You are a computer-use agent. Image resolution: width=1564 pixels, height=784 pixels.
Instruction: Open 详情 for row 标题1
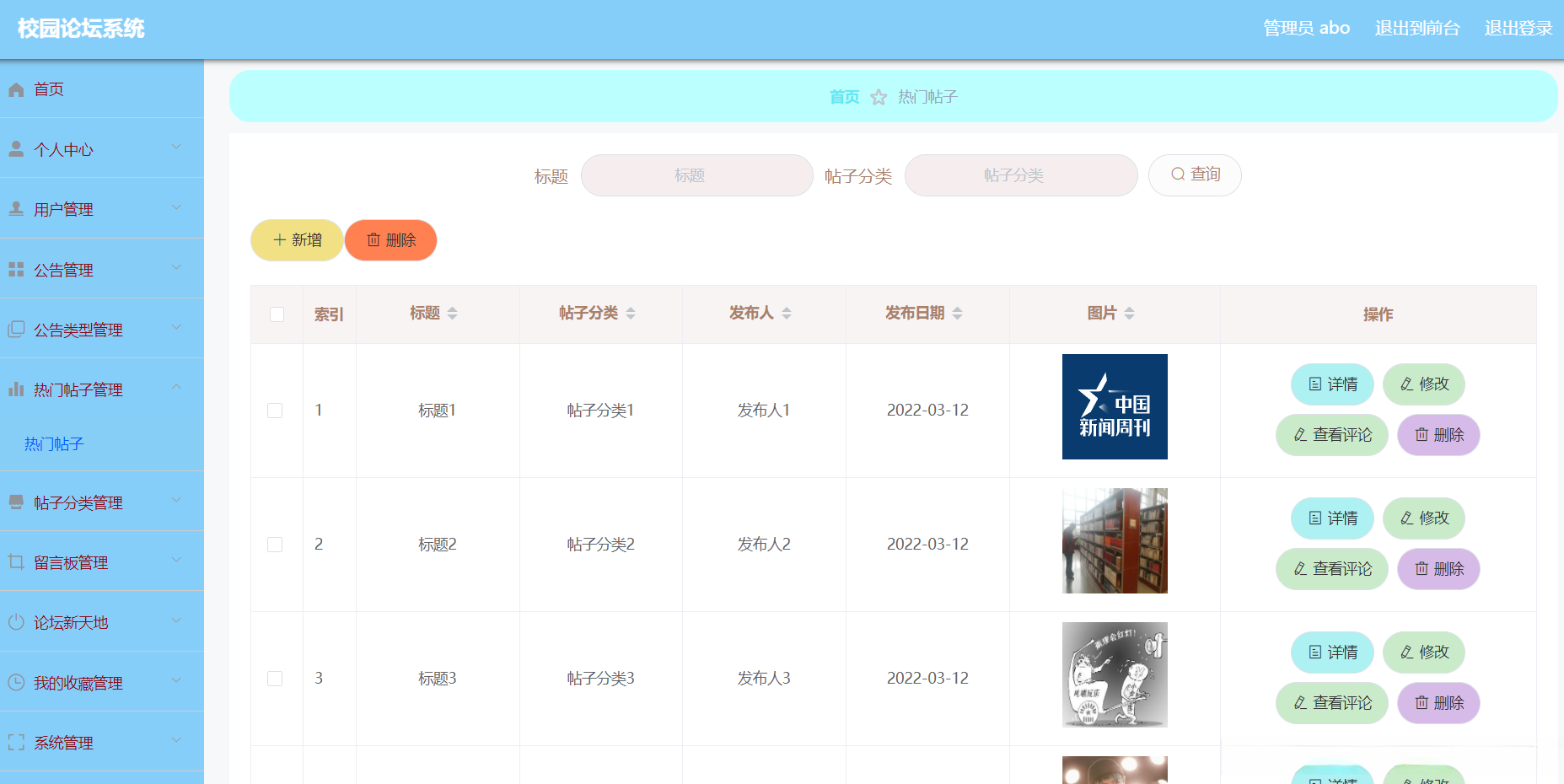click(x=1332, y=384)
